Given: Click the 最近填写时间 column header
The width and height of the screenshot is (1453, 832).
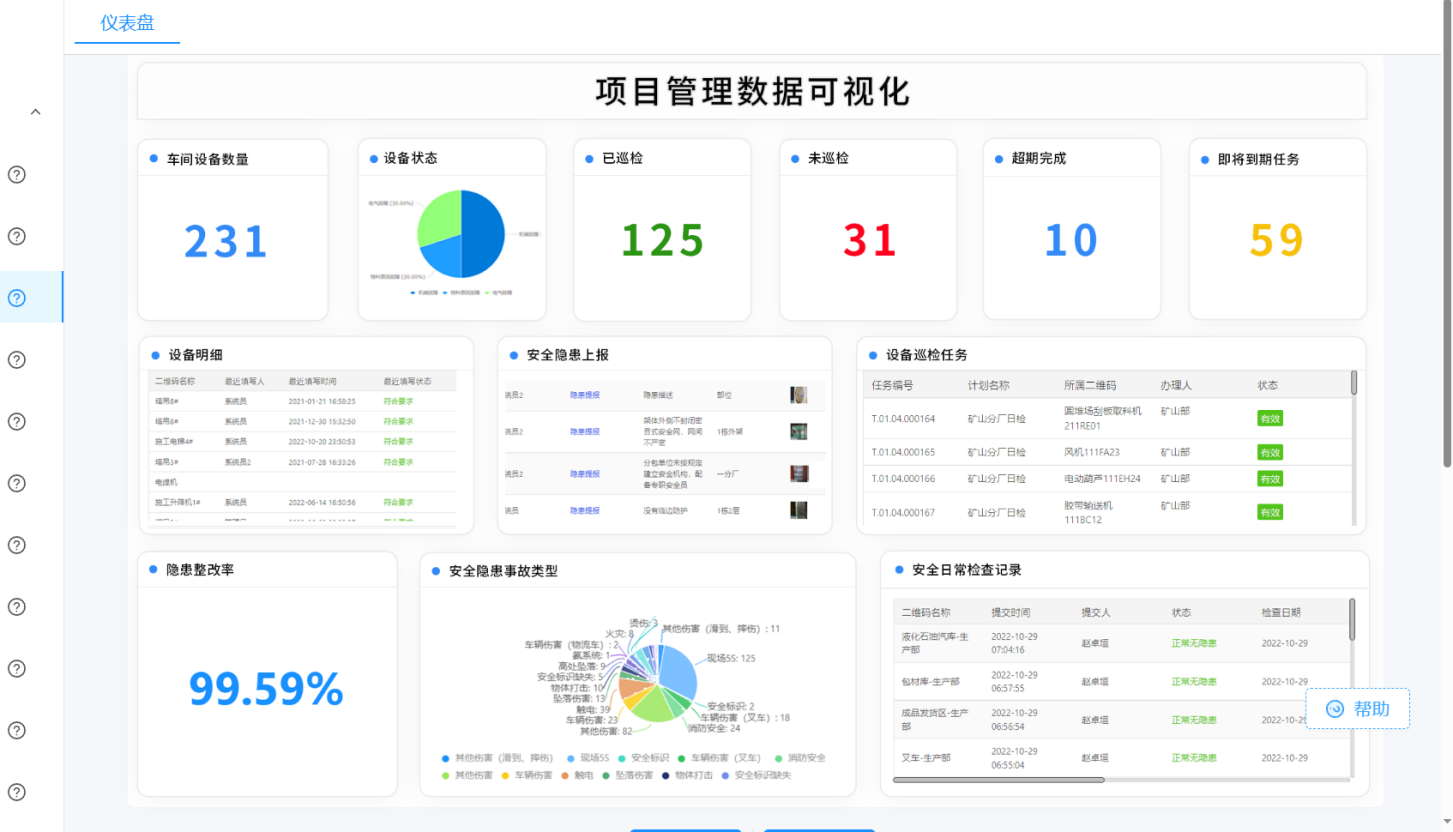Looking at the screenshot, I should click(x=312, y=381).
